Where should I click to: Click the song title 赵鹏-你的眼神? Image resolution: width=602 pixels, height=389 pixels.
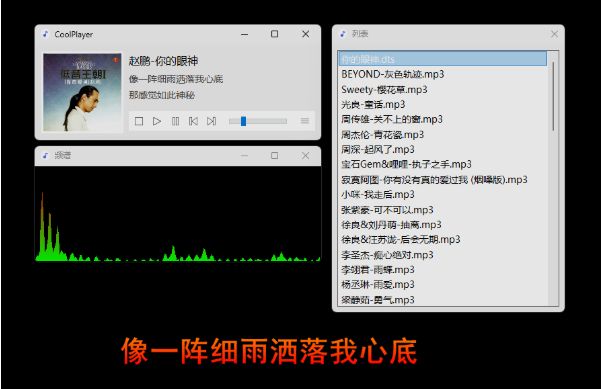coord(164,61)
